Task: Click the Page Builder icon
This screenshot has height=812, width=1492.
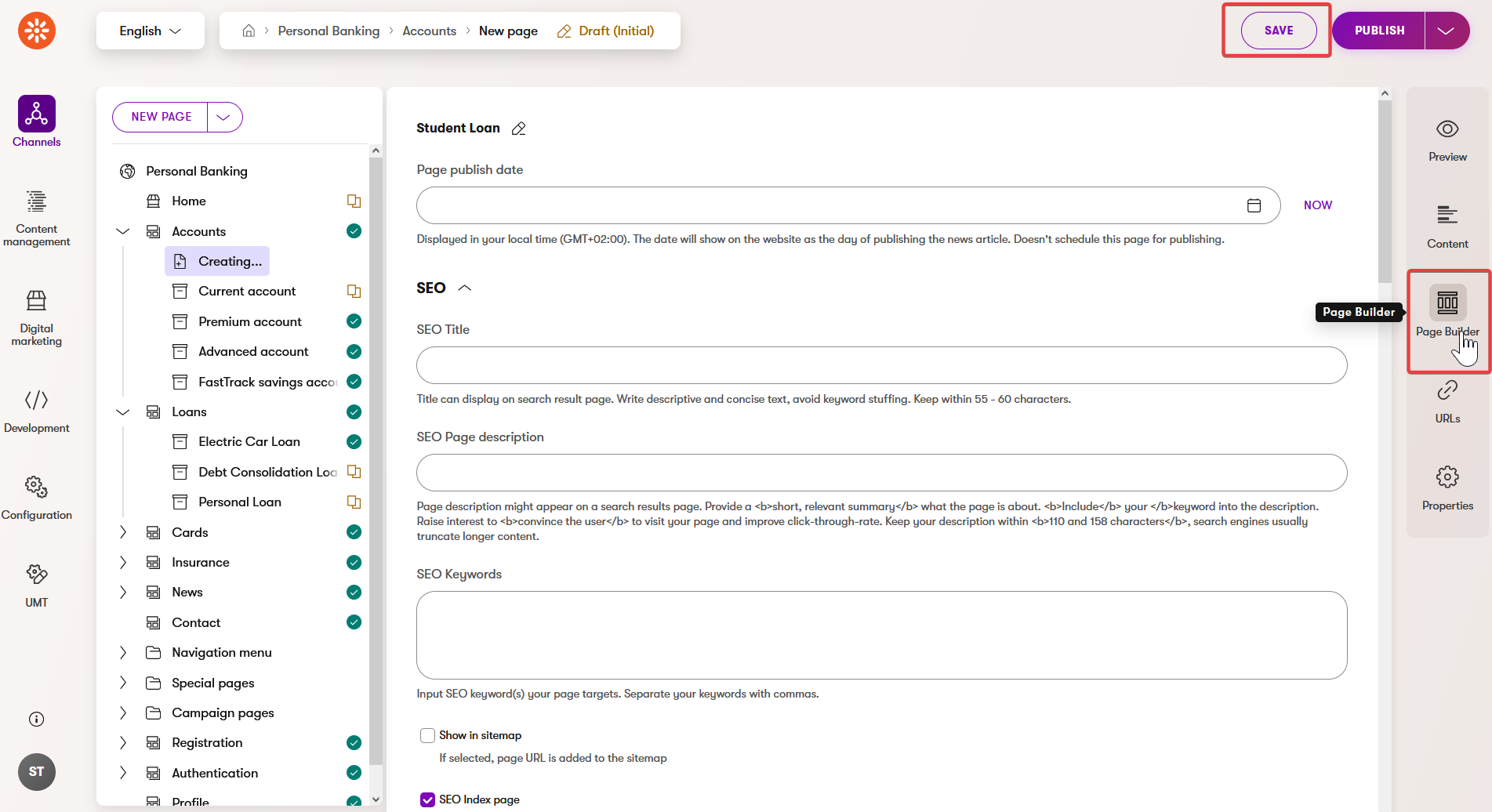Action: pyautogui.click(x=1447, y=303)
